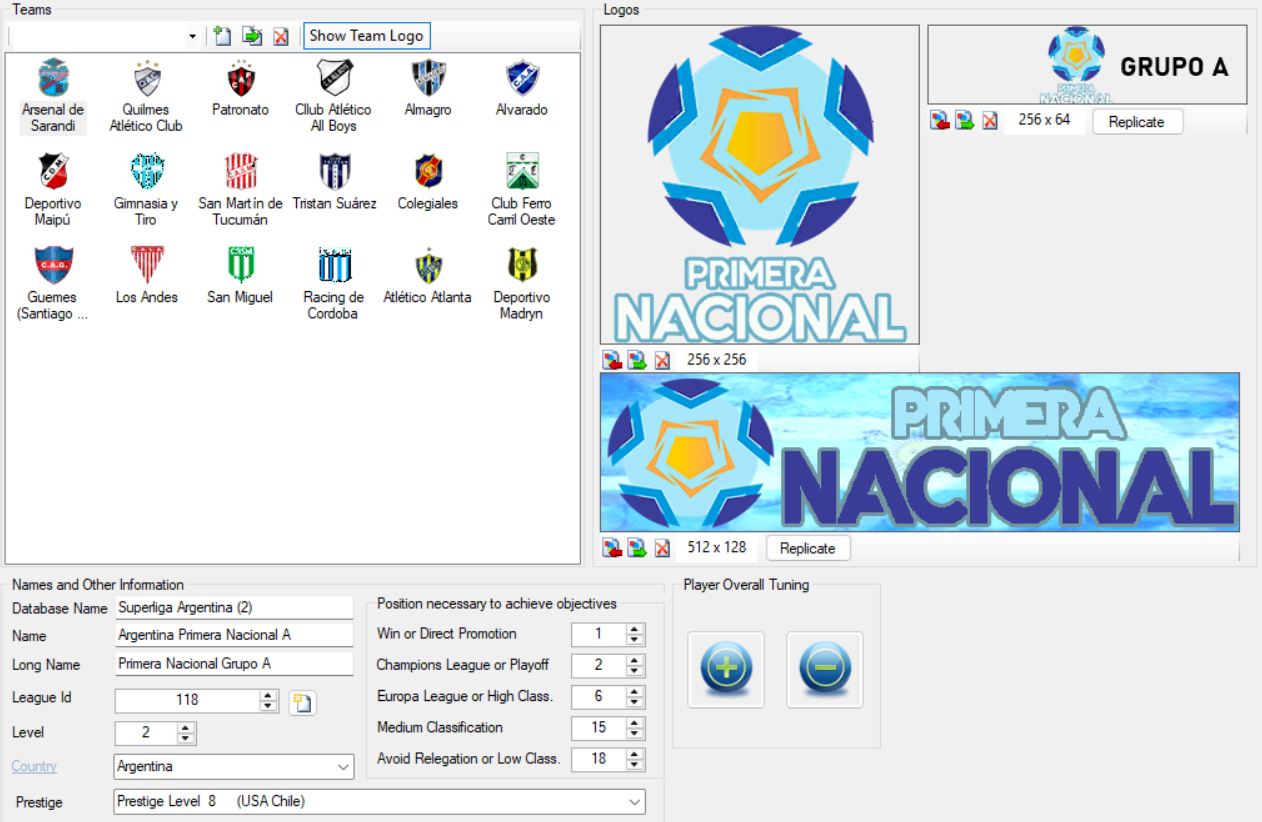Image resolution: width=1262 pixels, height=822 pixels.
Task: Edit the Long Name field
Action: click(234, 664)
